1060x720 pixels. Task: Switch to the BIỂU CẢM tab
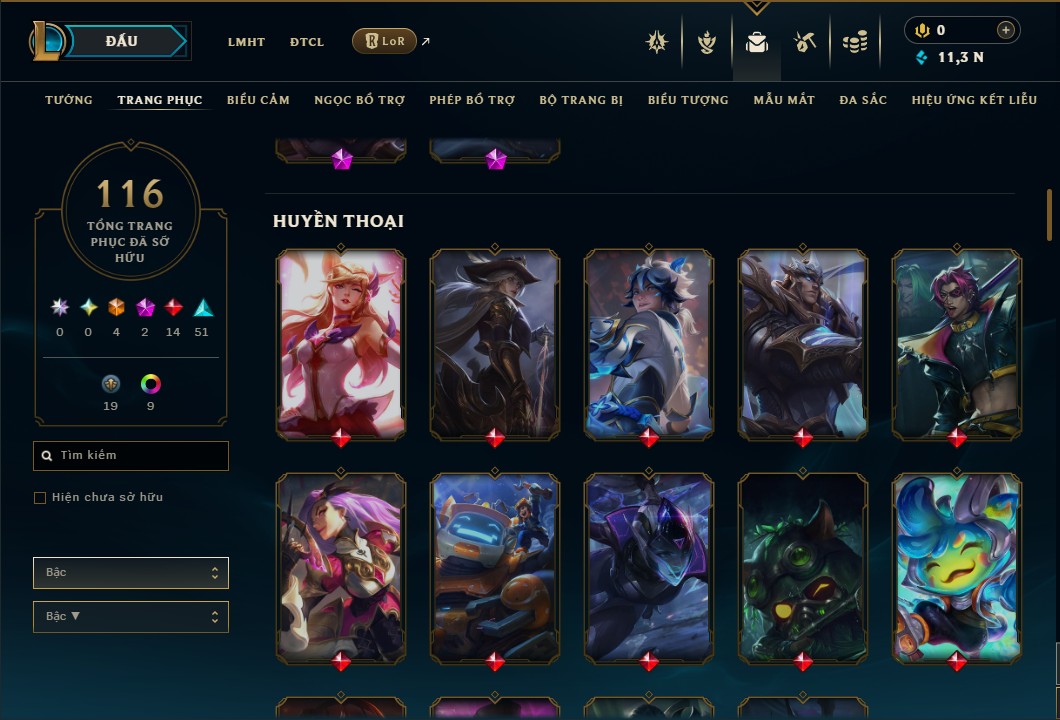coord(258,100)
